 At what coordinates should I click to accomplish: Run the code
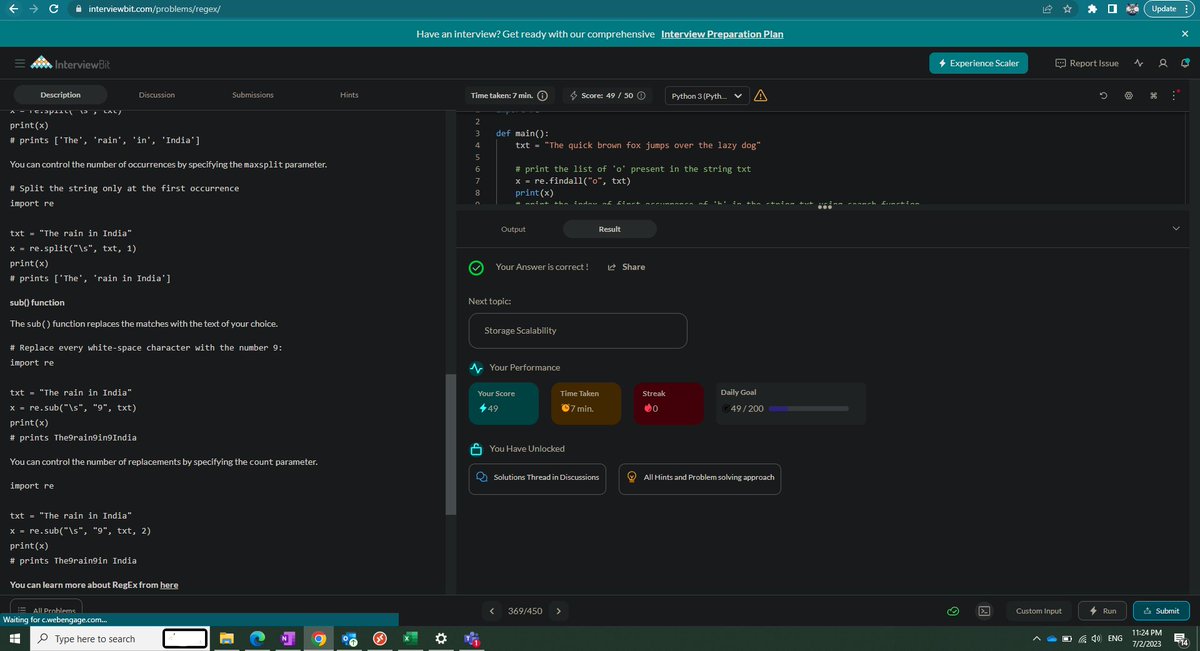[1103, 610]
